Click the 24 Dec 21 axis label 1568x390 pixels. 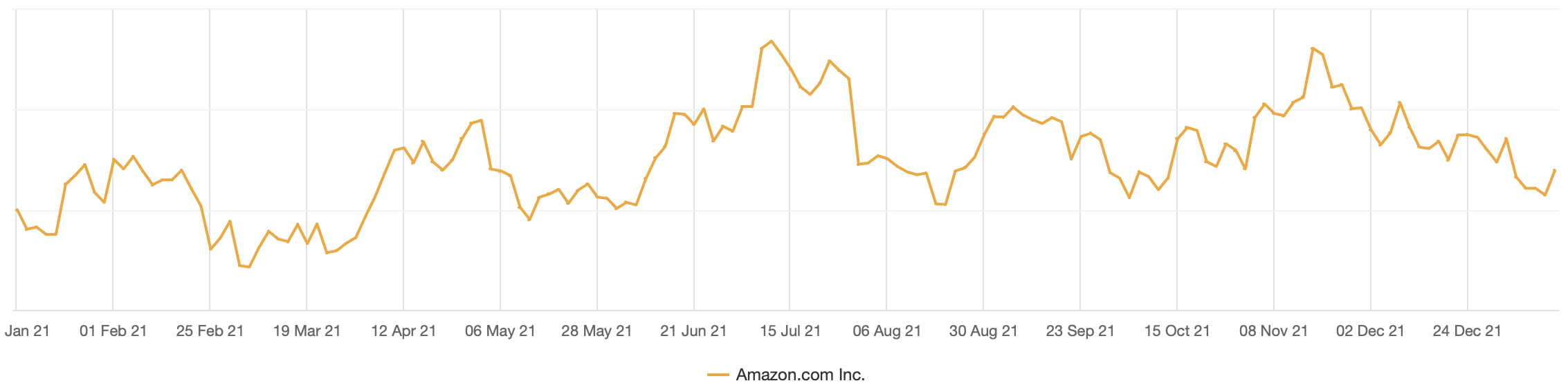pos(1467,331)
